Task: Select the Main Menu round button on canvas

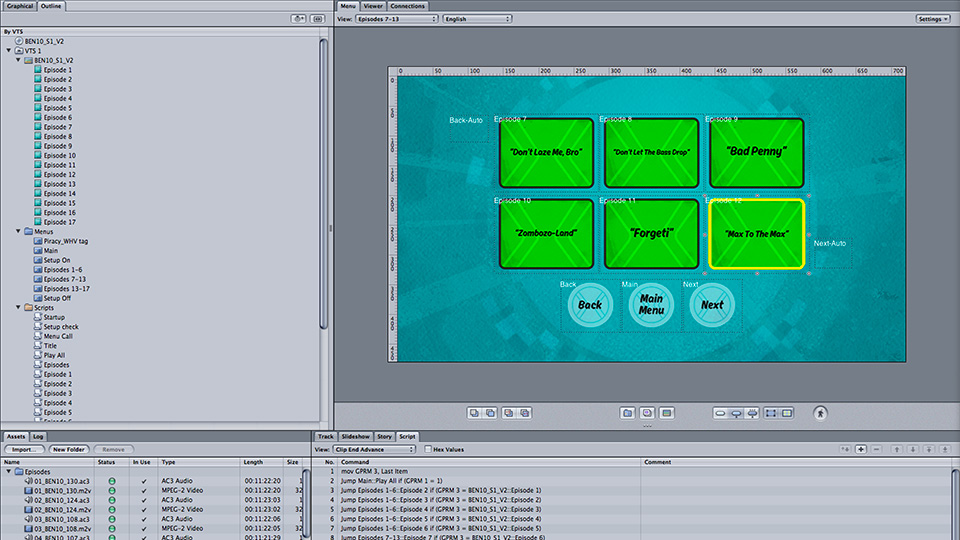Action: 651,305
